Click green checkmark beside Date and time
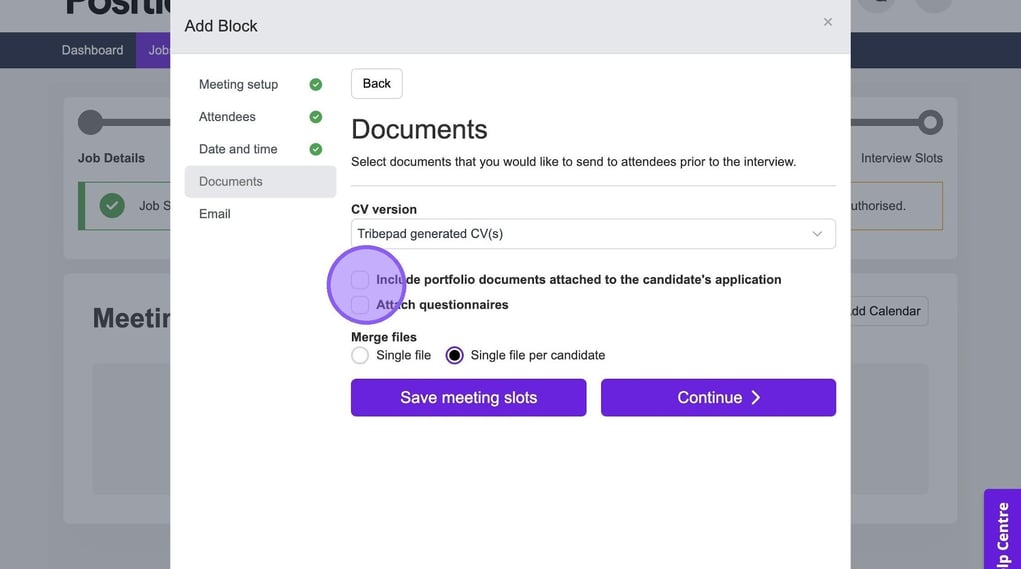1021x569 pixels. 316,149
